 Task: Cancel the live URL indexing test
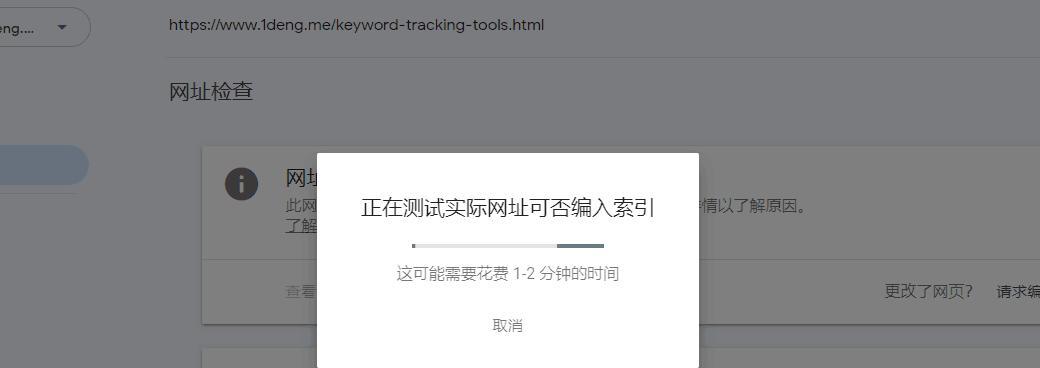(x=507, y=326)
